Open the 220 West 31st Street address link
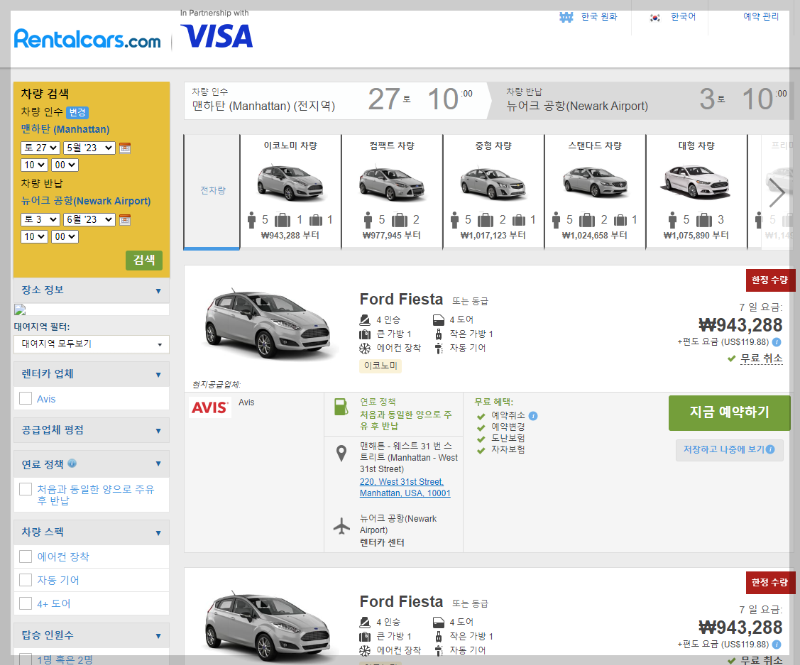800x665 pixels. pos(405,487)
